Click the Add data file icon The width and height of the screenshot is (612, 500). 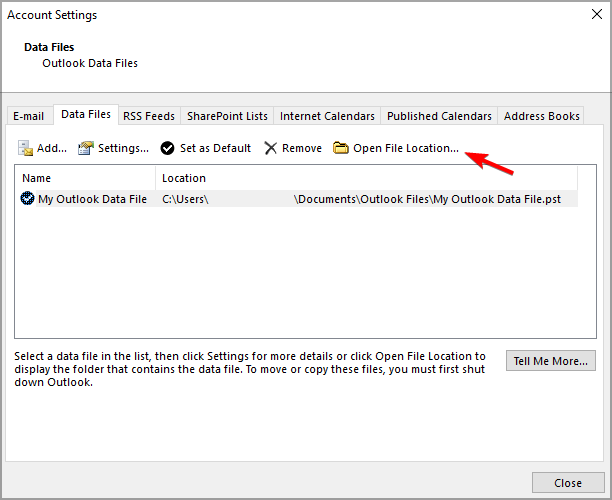tap(26, 148)
